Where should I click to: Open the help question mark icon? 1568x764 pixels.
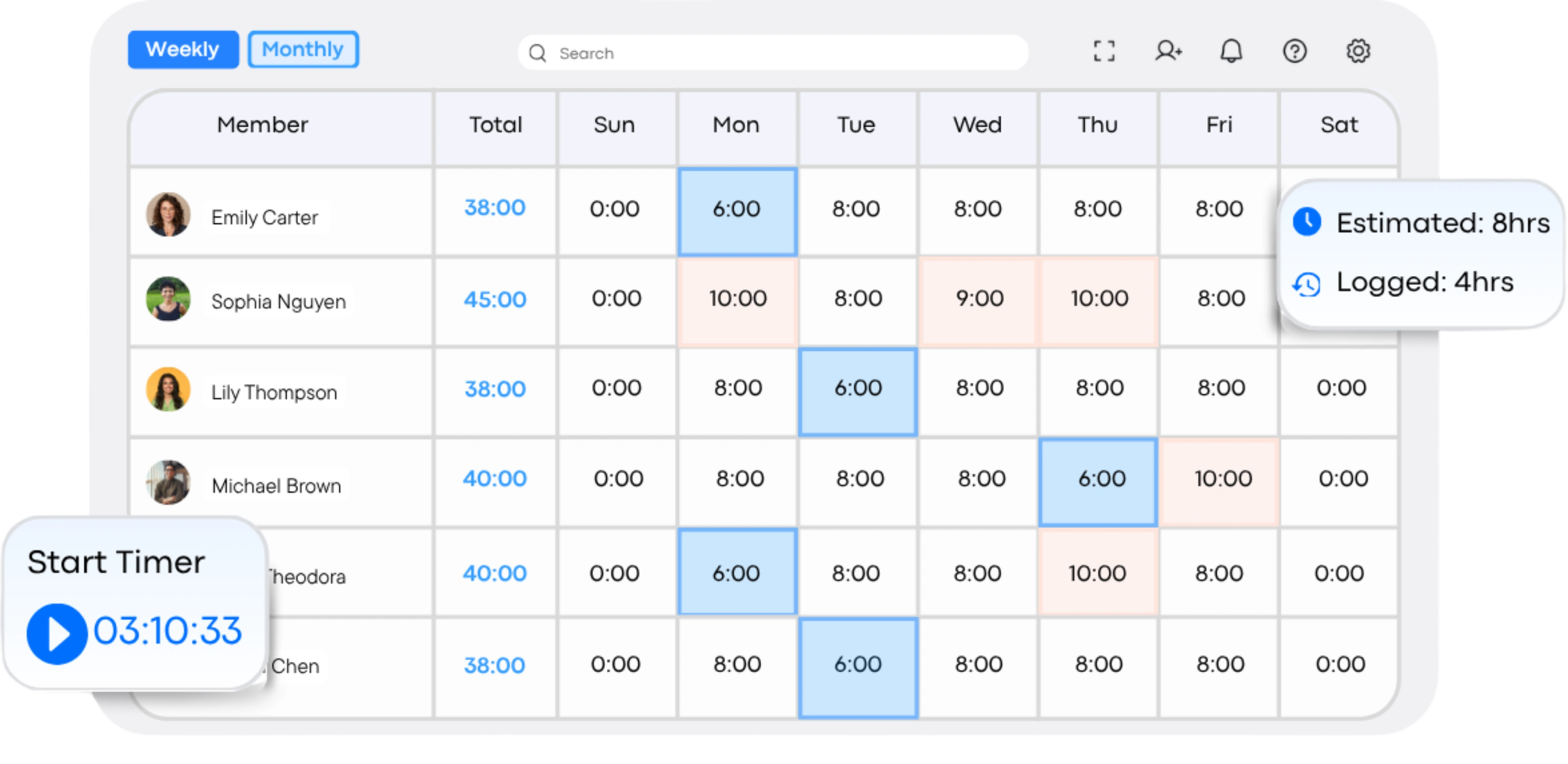click(x=1294, y=51)
